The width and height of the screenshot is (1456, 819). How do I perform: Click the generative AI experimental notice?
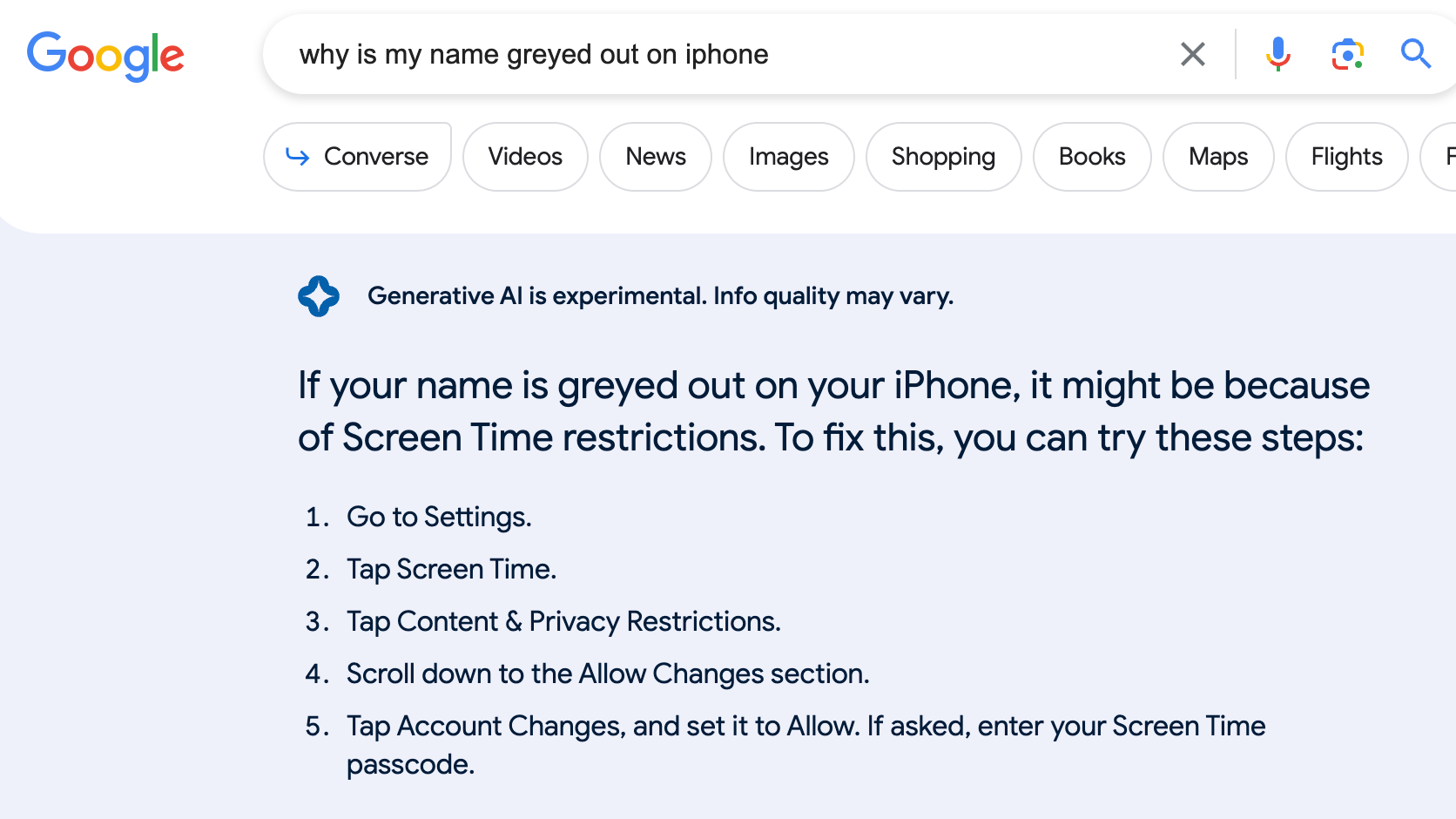click(x=661, y=296)
